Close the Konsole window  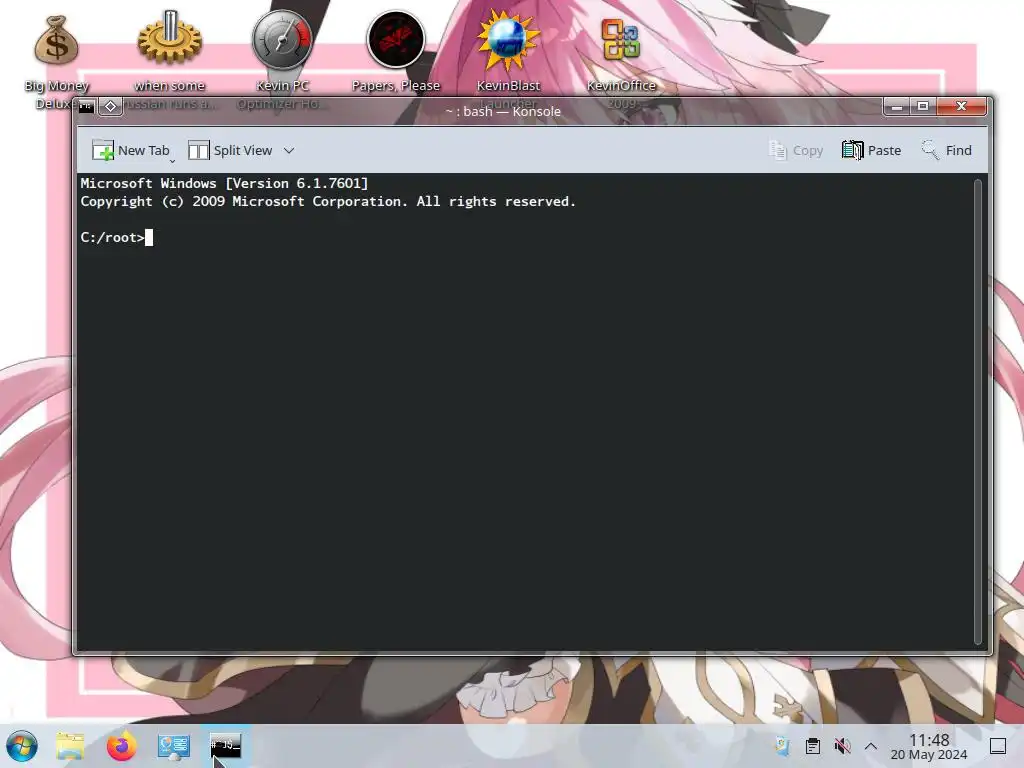[961, 106]
